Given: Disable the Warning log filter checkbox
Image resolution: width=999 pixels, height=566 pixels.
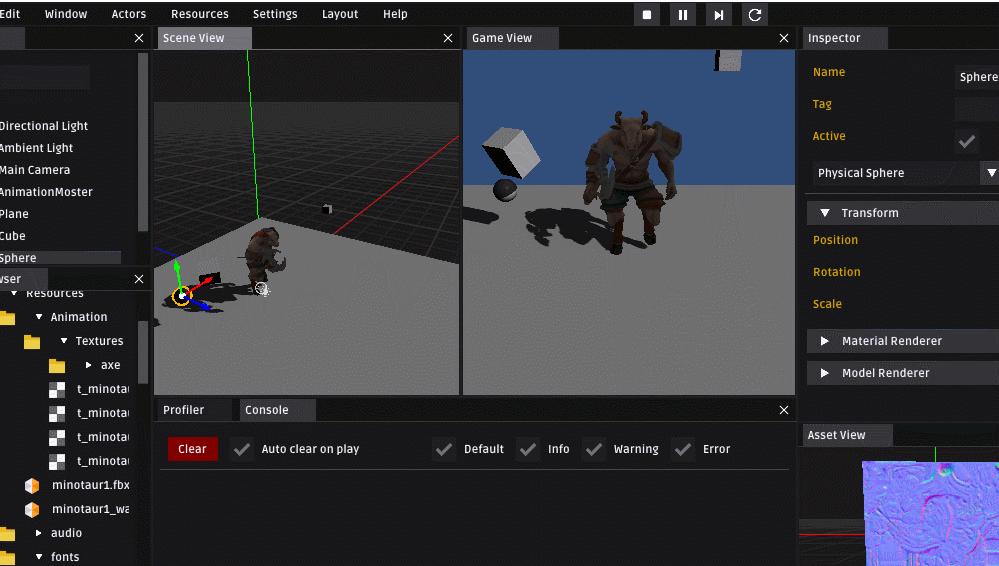Looking at the screenshot, I should click(594, 449).
